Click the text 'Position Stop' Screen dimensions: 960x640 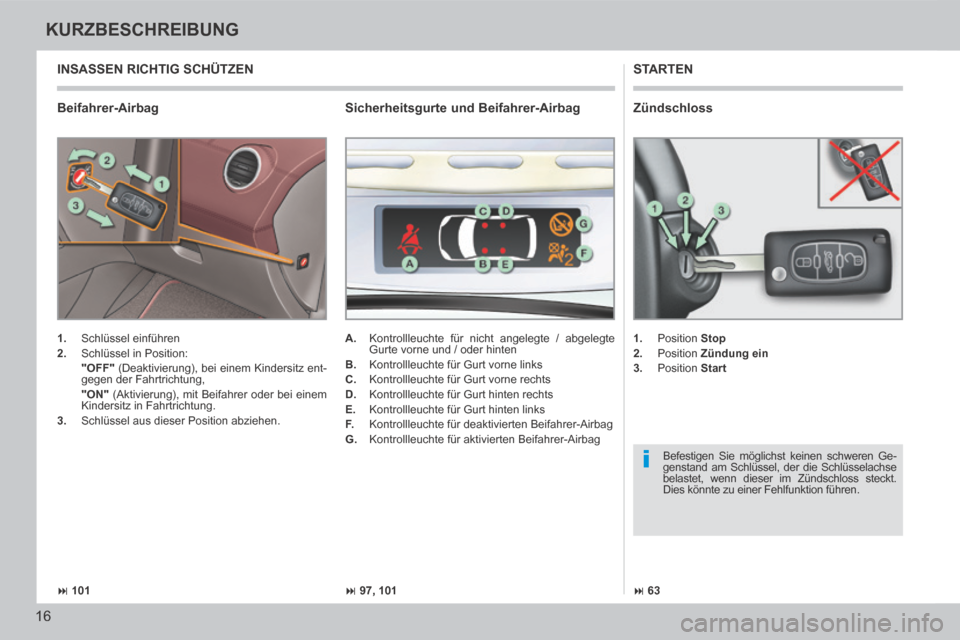click(691, 338)
